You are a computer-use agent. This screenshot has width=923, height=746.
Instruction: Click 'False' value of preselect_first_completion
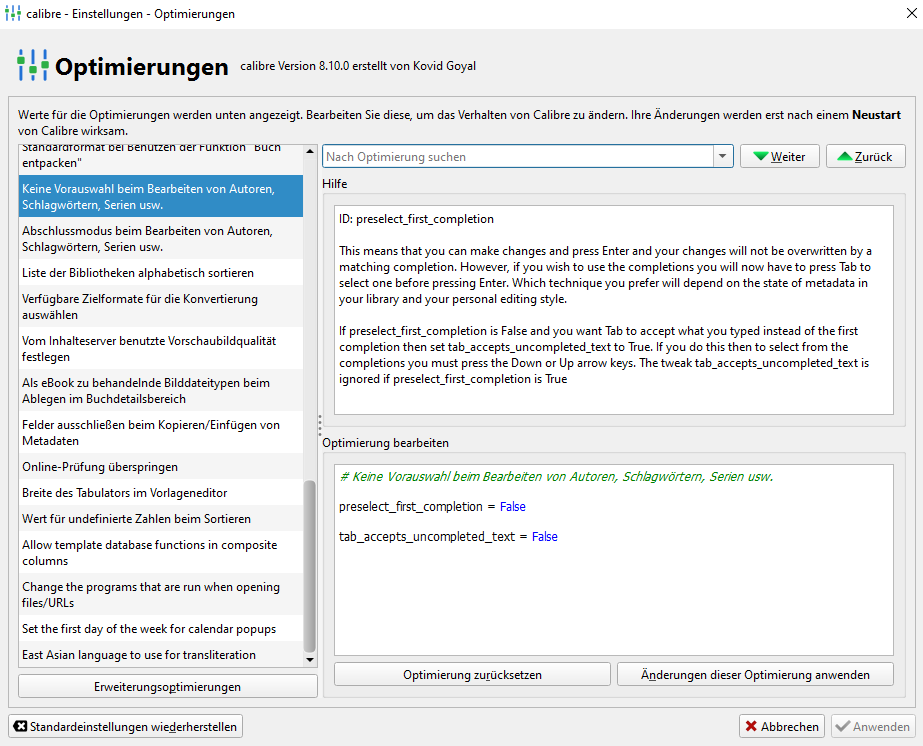(x=512, y=506)
